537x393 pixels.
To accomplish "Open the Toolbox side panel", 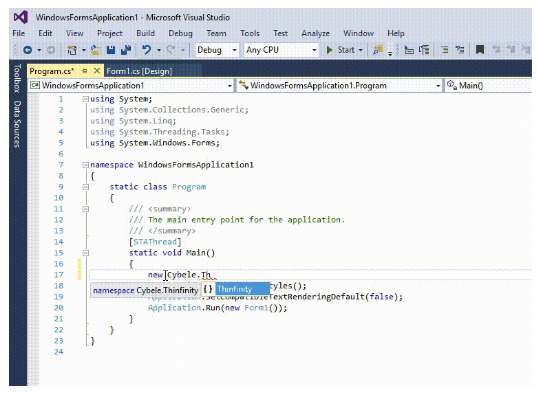I will coord(17,78).
